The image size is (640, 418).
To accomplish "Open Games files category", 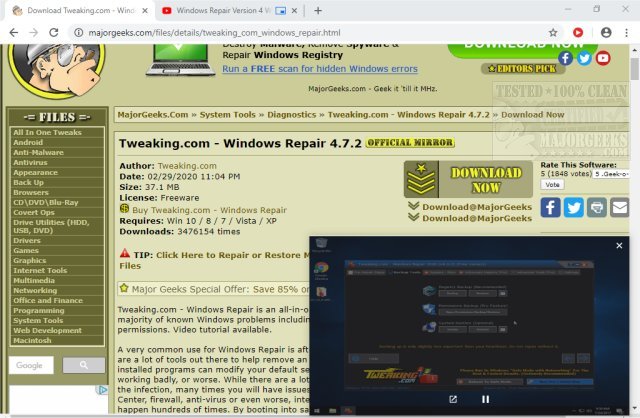I will pyautogui.click(x=26, y=250).
